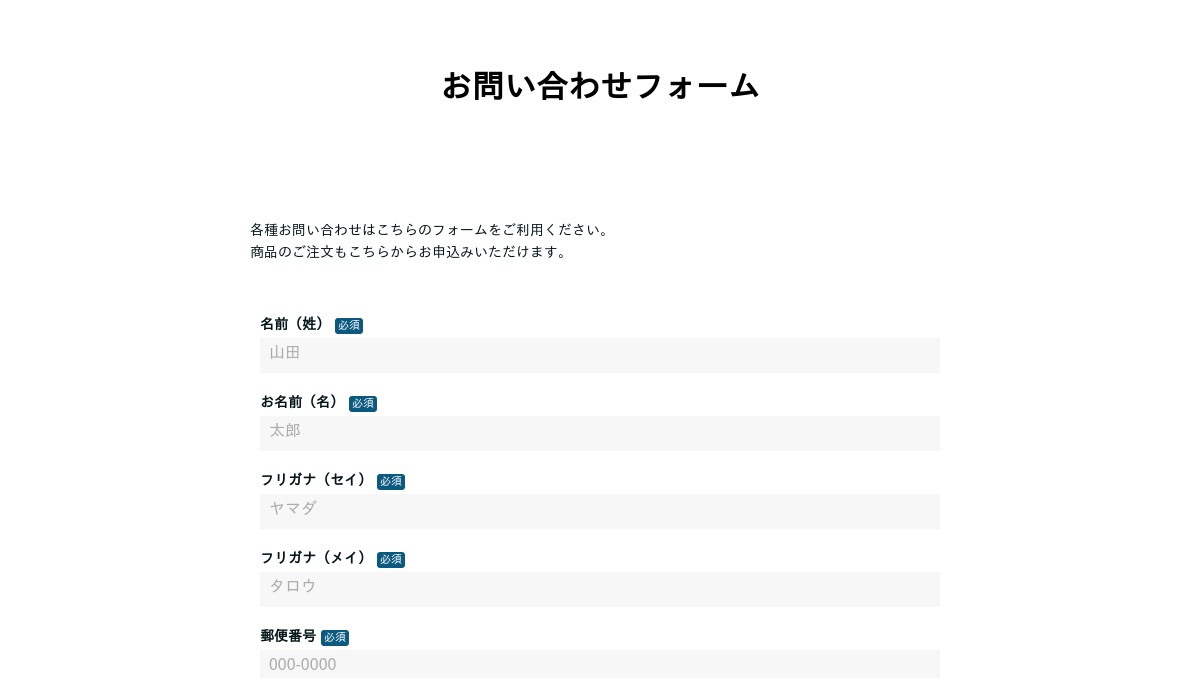This screenshot has height=678, width=1200.
Task: Click the お名前（名） field label
Action: 300,402
